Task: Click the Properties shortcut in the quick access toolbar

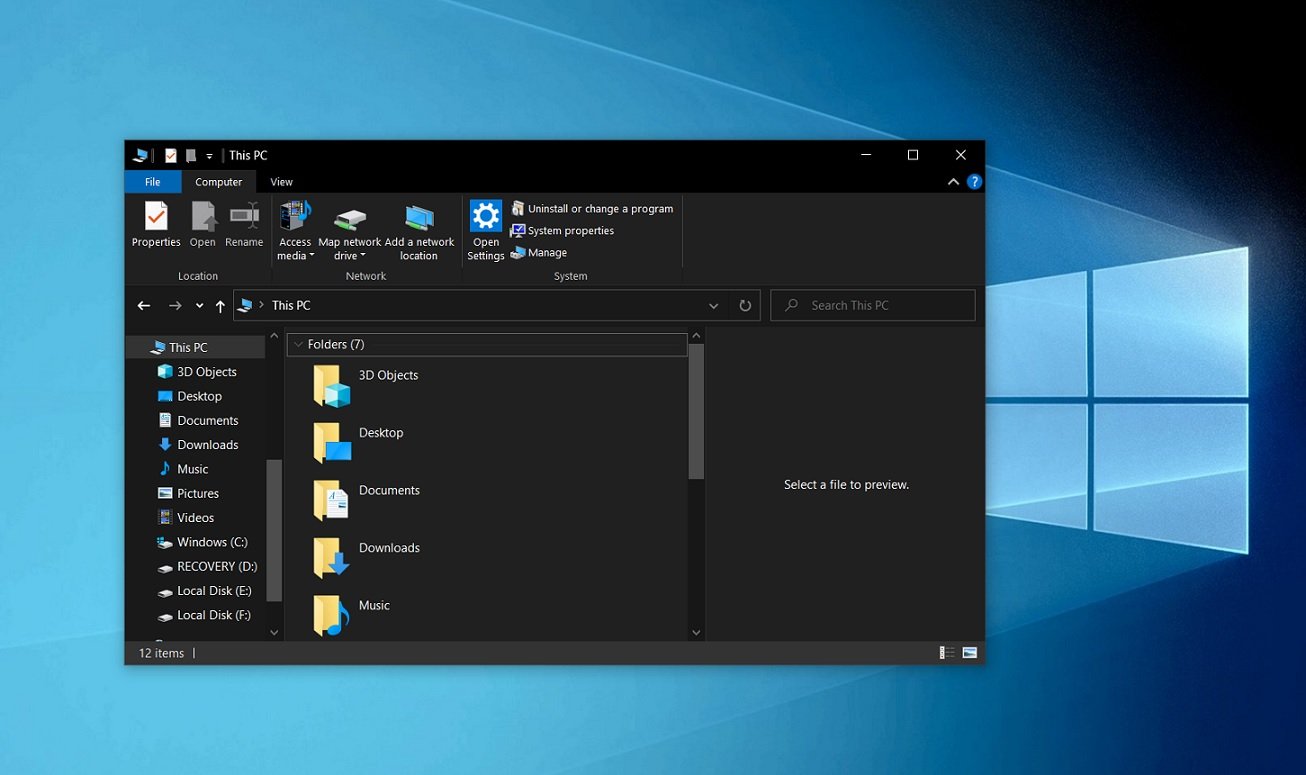Action: point(170,155)
